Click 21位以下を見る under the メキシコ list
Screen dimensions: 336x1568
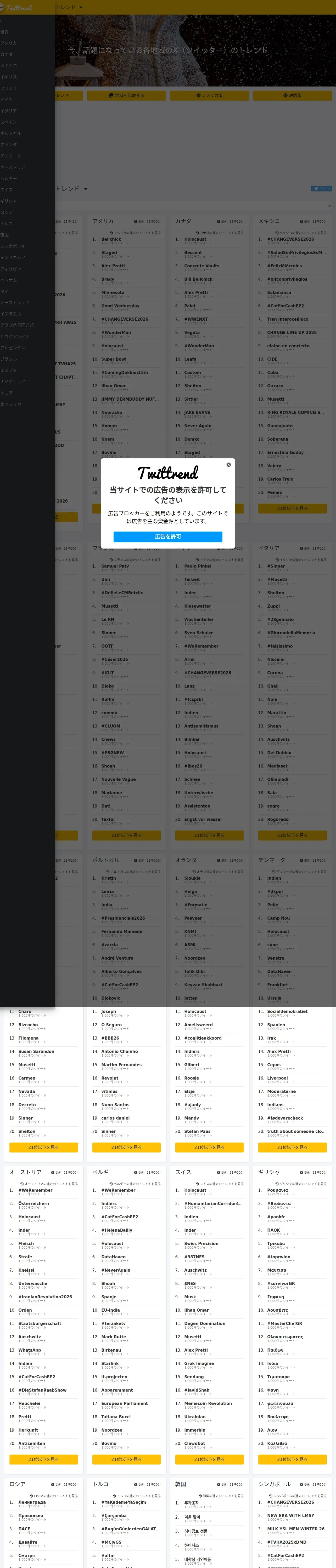(292, 508)
